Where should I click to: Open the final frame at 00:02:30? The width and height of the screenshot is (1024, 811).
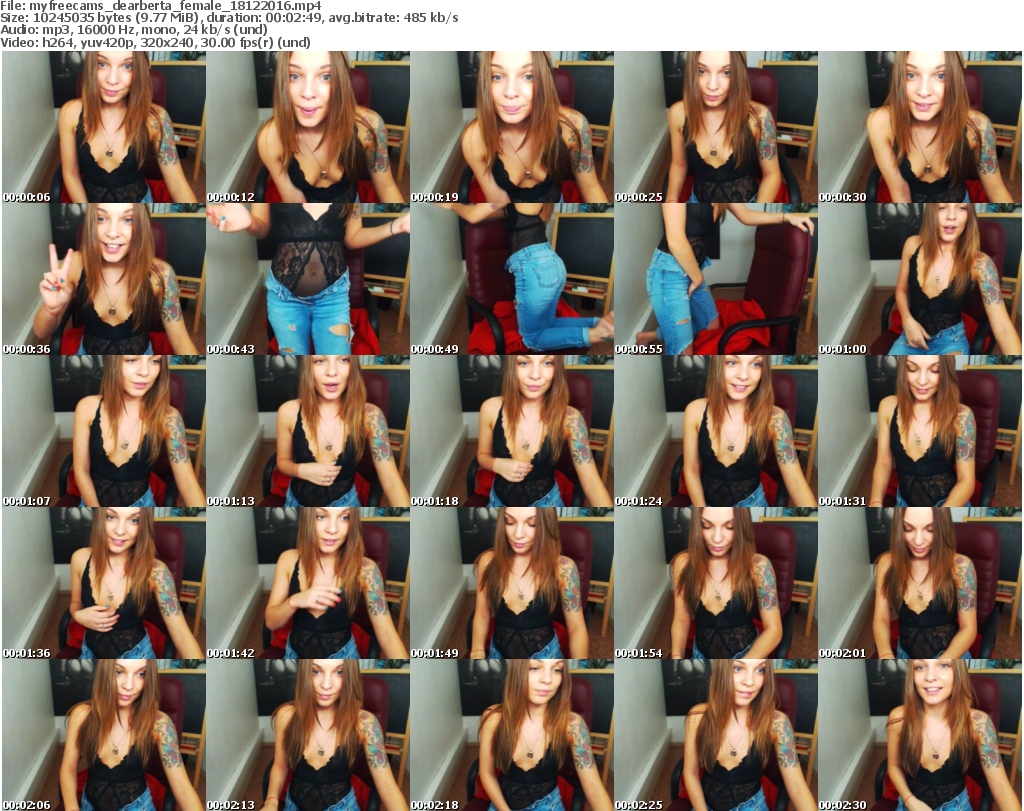(920, 735)
